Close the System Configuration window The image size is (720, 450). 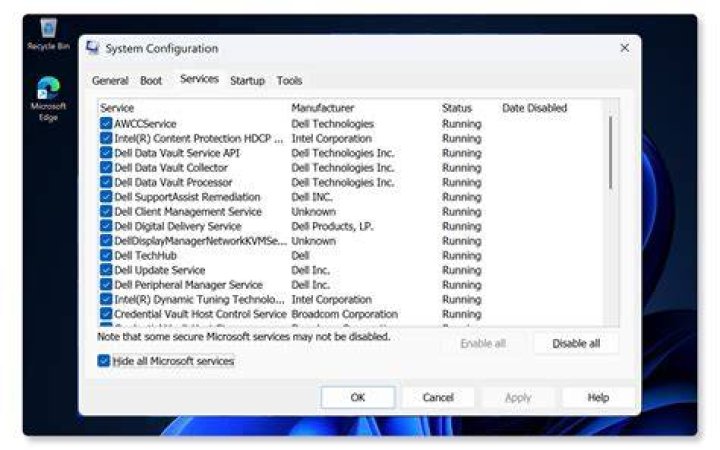click(624, 48)
